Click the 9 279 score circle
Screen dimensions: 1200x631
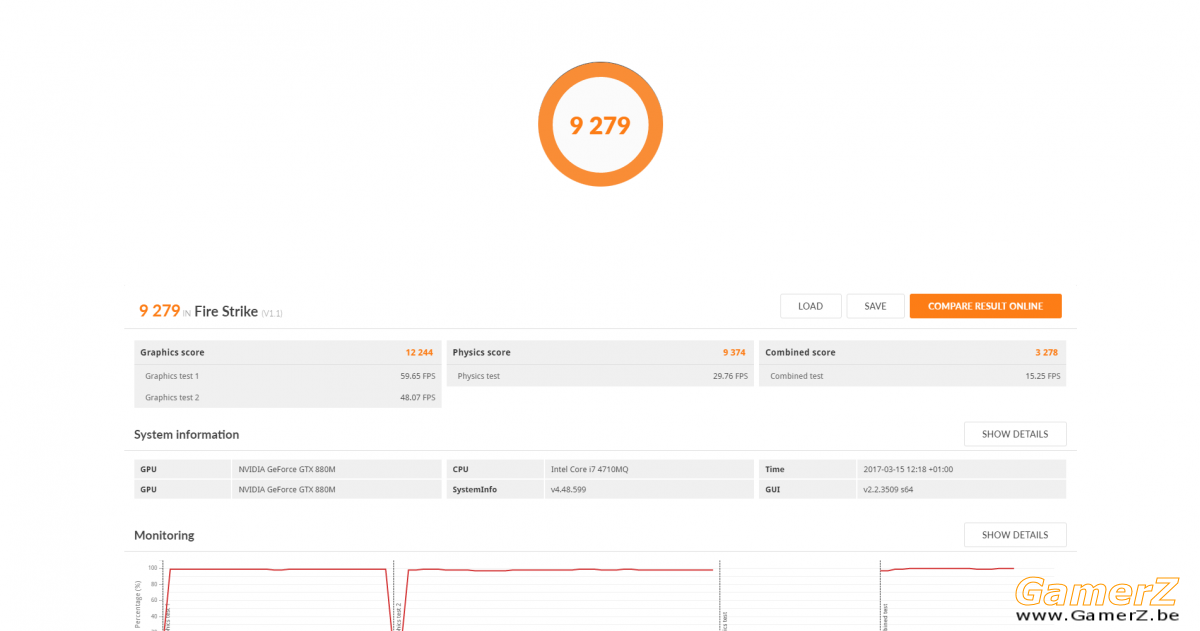(600, 125)
